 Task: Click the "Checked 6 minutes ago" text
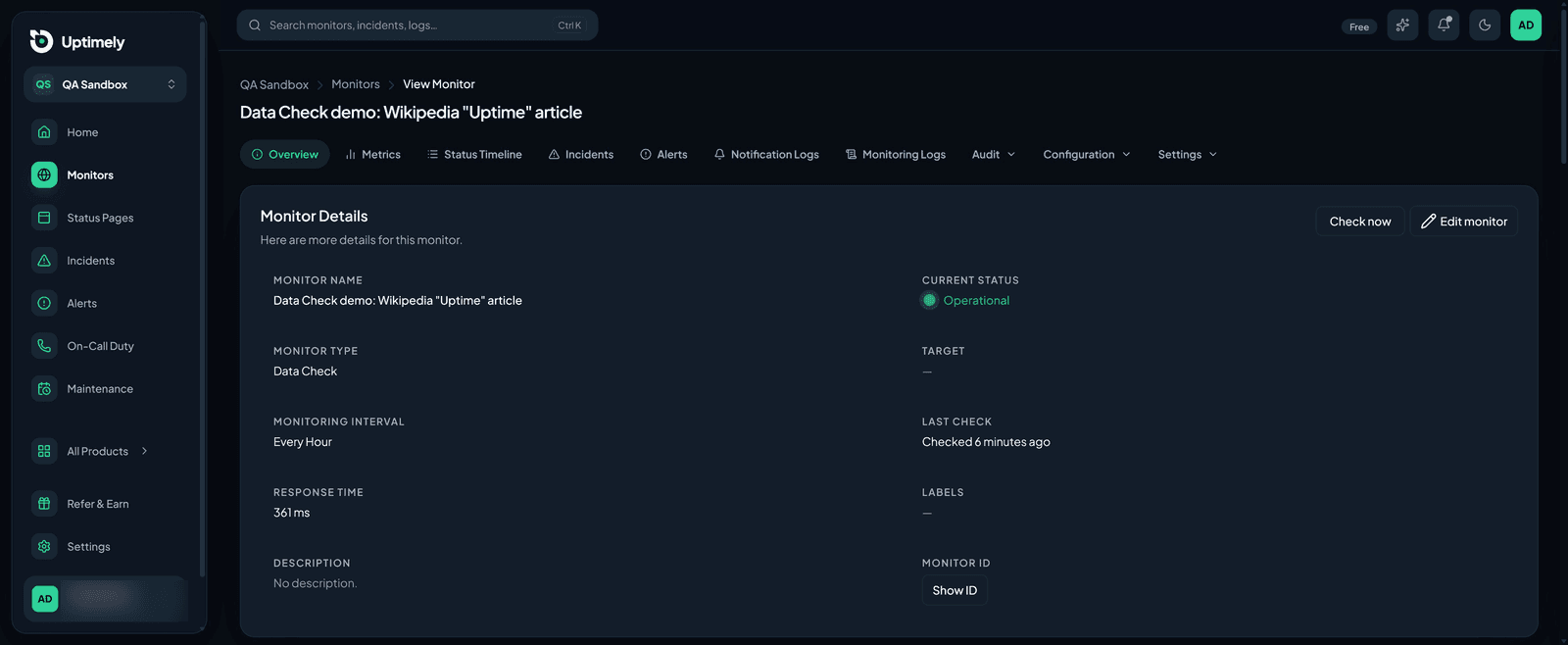[x=986, y=442]
